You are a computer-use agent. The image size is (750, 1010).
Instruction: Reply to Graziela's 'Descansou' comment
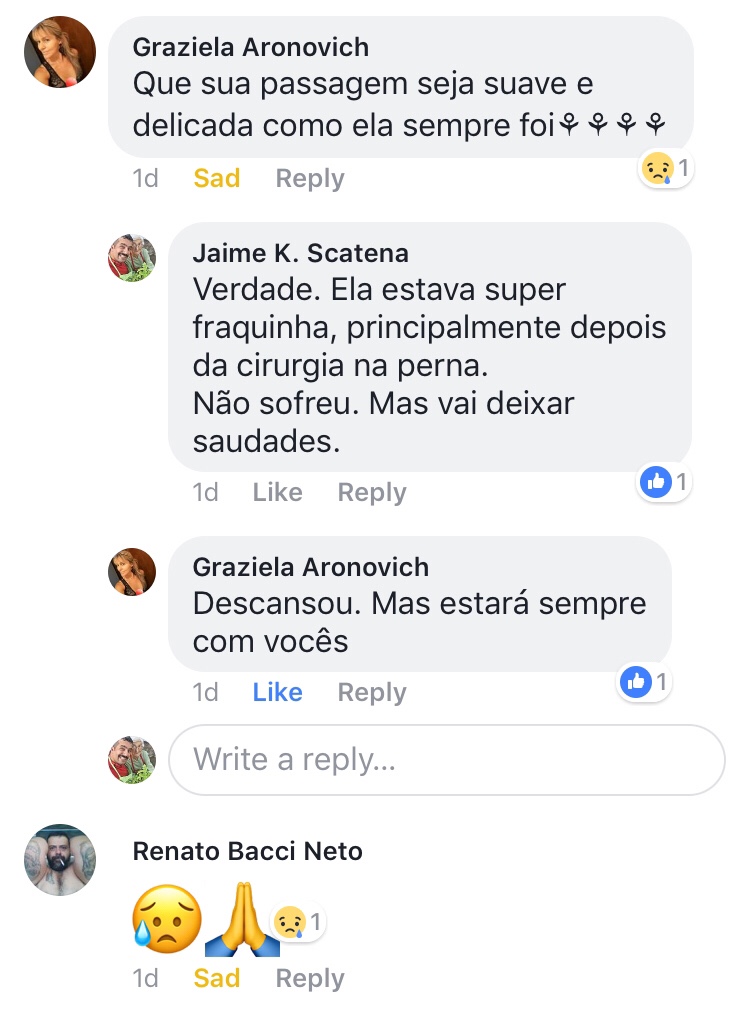372,693
